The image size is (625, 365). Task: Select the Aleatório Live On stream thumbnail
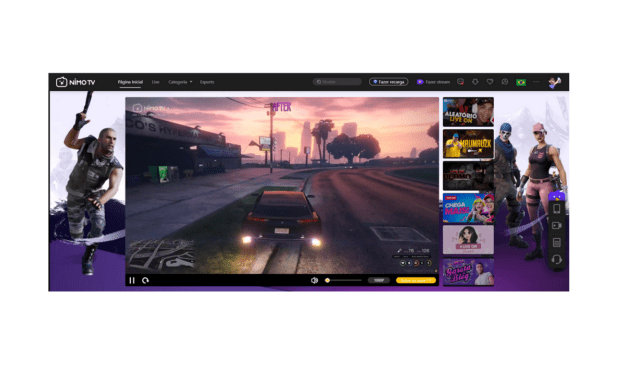click(468, 112)
